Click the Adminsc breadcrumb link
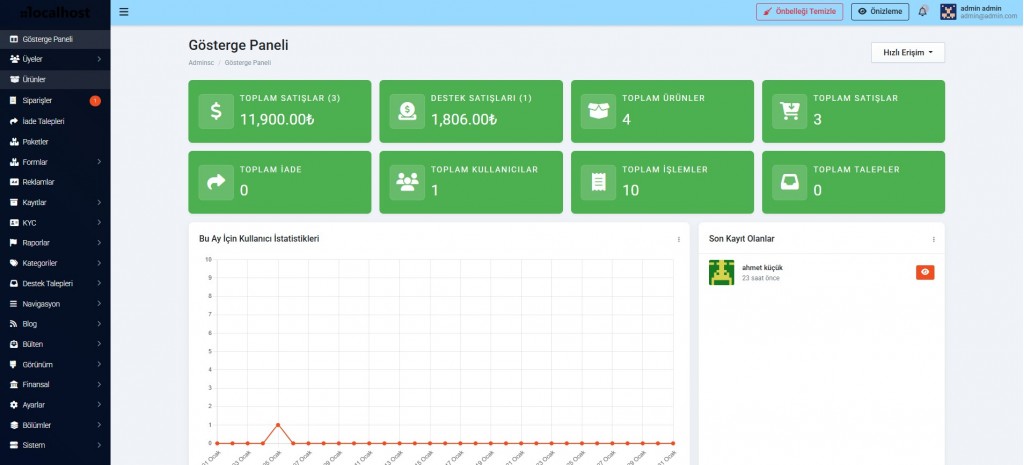Screen dimensions: 1024x465 coord(201,63)
